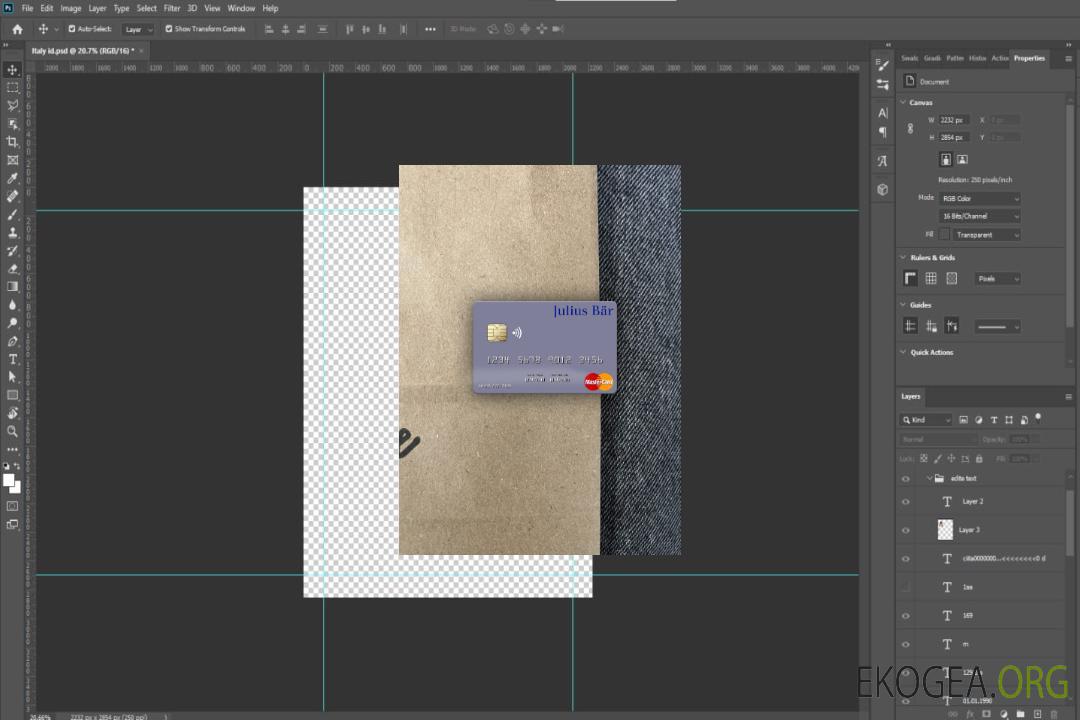
Task: Hide Layer 3 using its eye icon
Action: click(906, 530)
